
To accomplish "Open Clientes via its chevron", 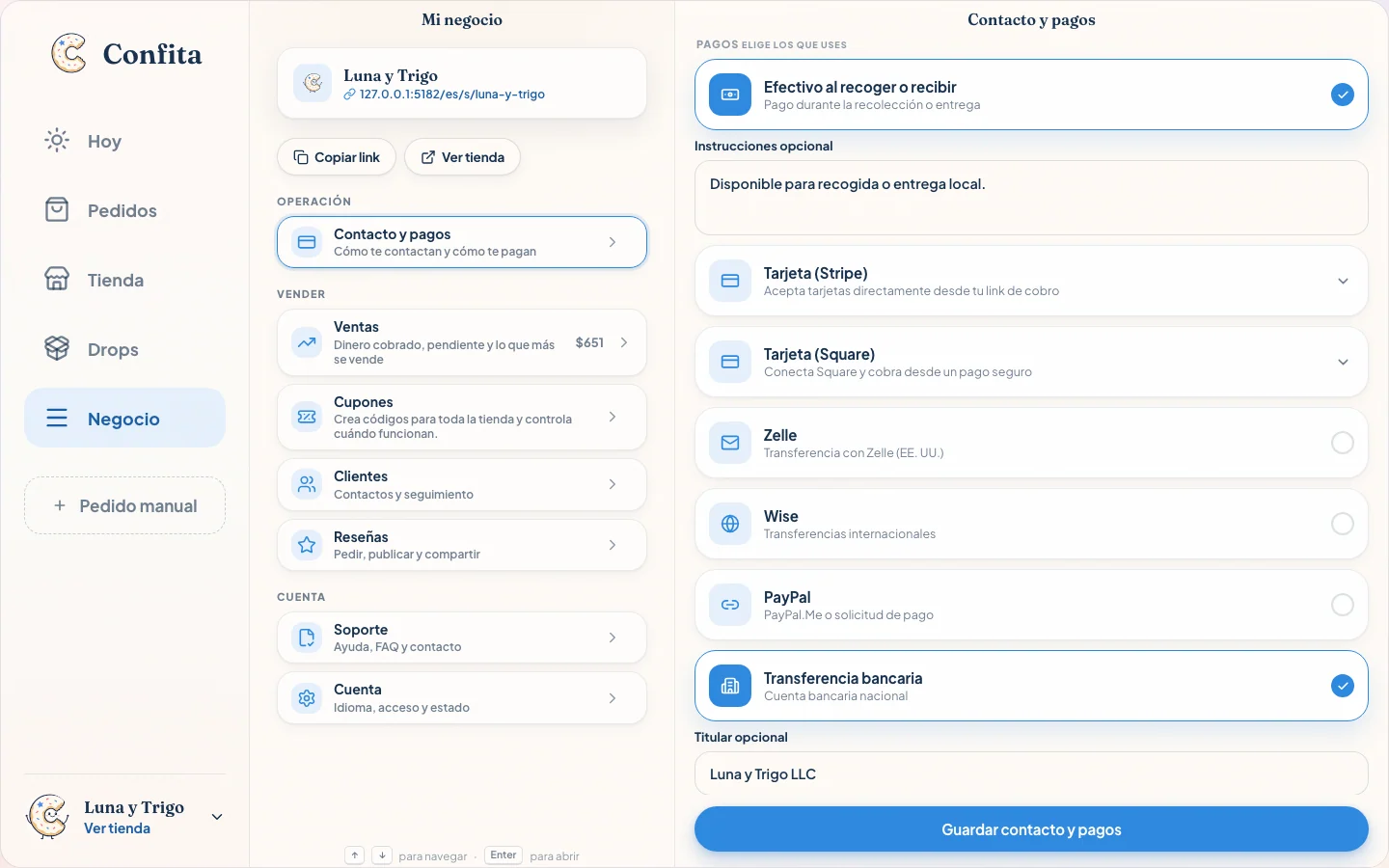I will click(613, 484).
